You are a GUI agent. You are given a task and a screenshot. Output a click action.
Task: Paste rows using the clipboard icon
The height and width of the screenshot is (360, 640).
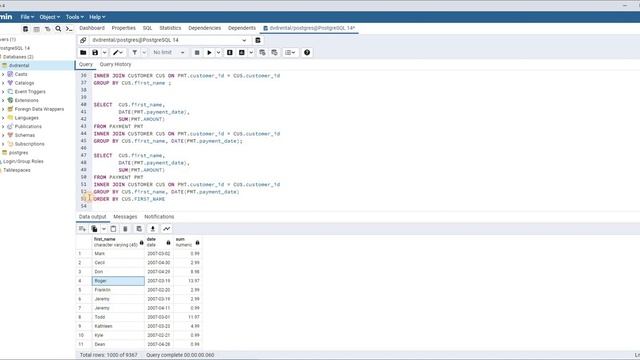[113, 229]
